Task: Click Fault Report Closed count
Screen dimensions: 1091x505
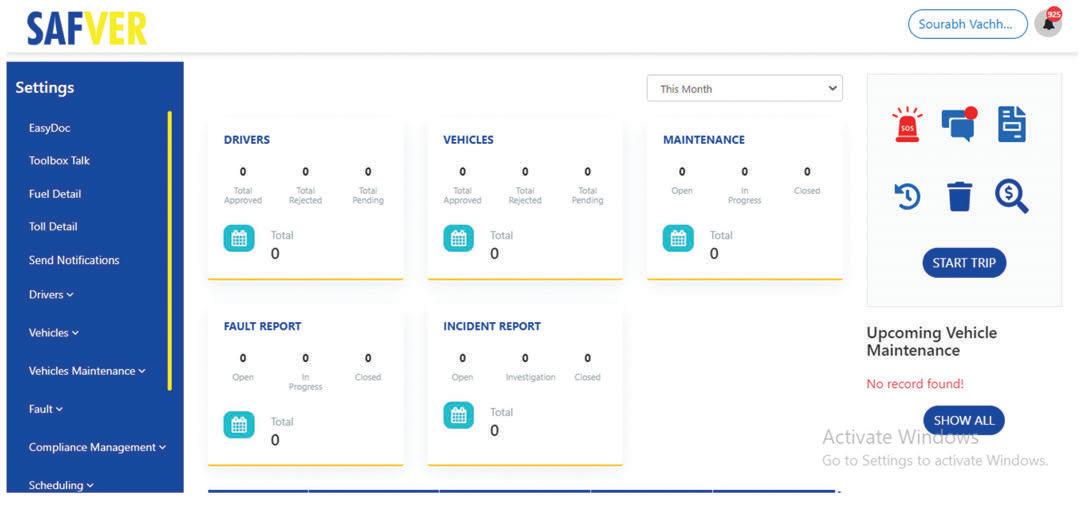Action: [x=368, y=358]
